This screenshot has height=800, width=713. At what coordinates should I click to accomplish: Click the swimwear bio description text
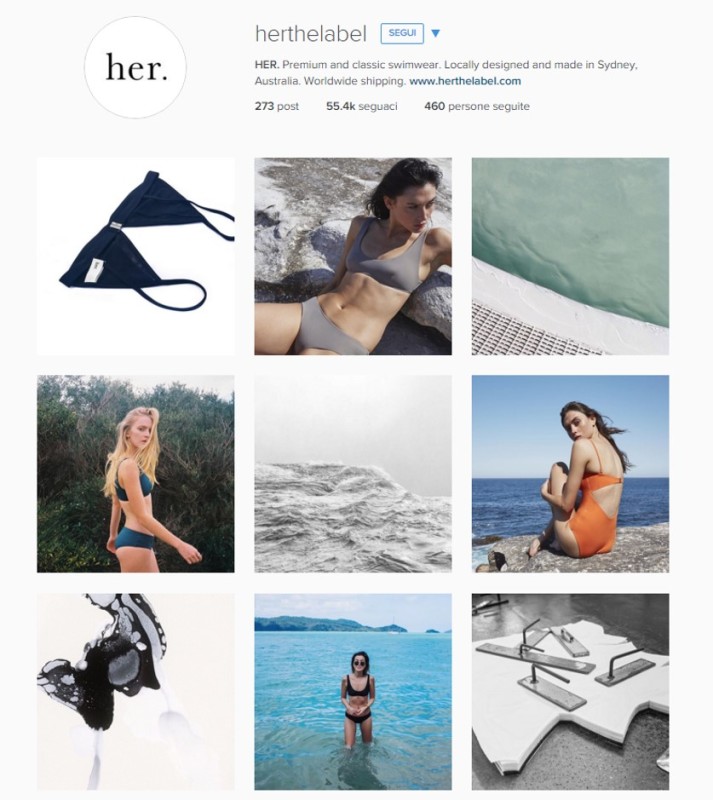point(447,73)
